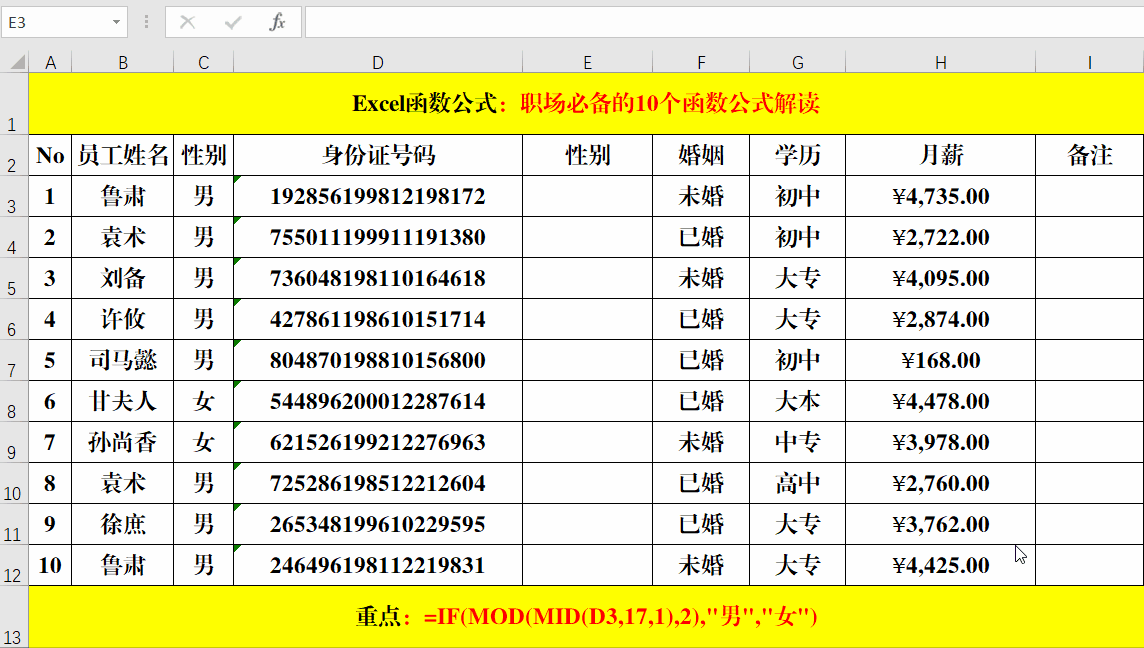Click the name cell '许攸'
The height and width of the screenshot is (648, 1144).
click(123, 319)
